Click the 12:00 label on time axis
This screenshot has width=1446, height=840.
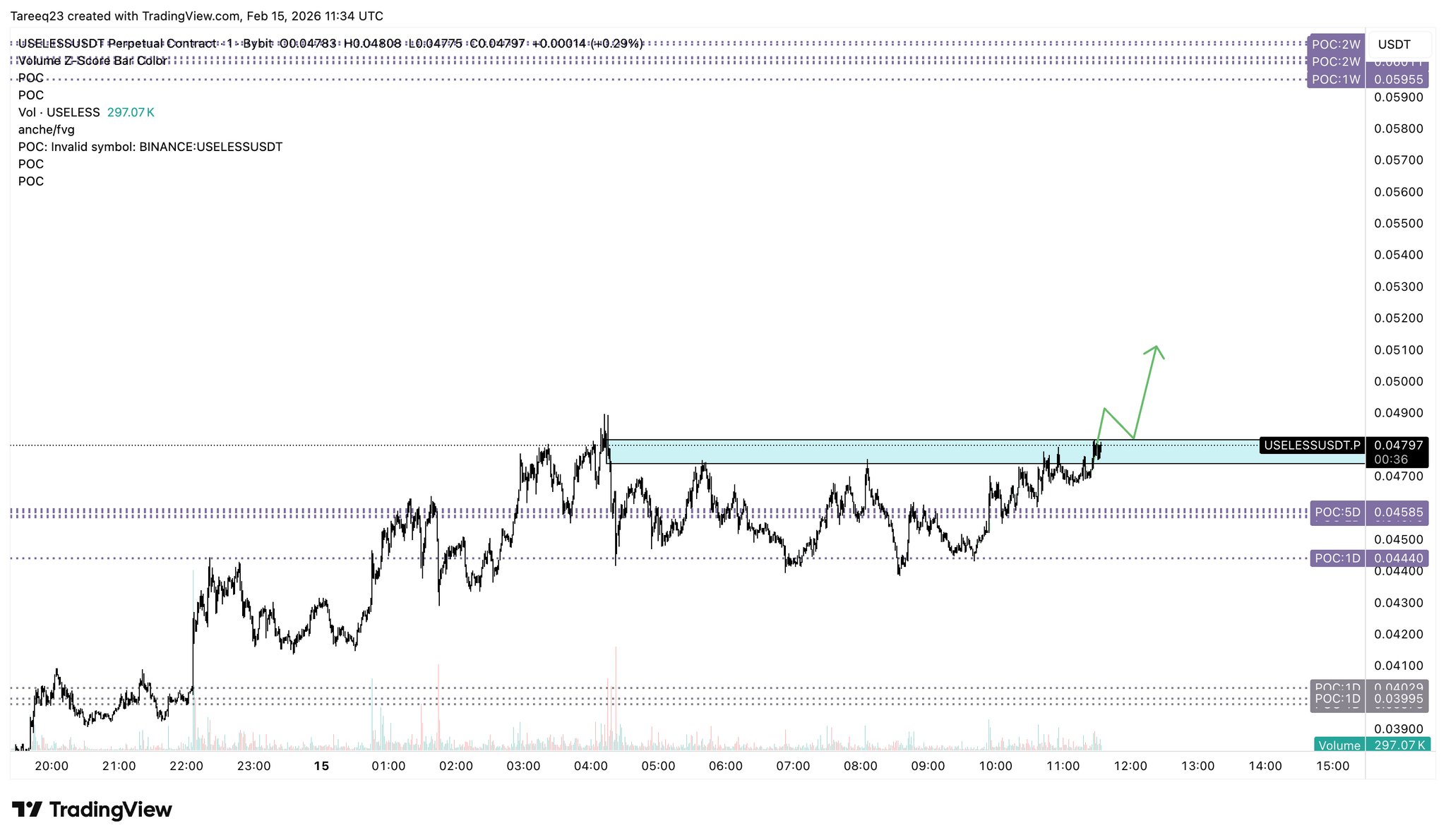point(1130,766)
